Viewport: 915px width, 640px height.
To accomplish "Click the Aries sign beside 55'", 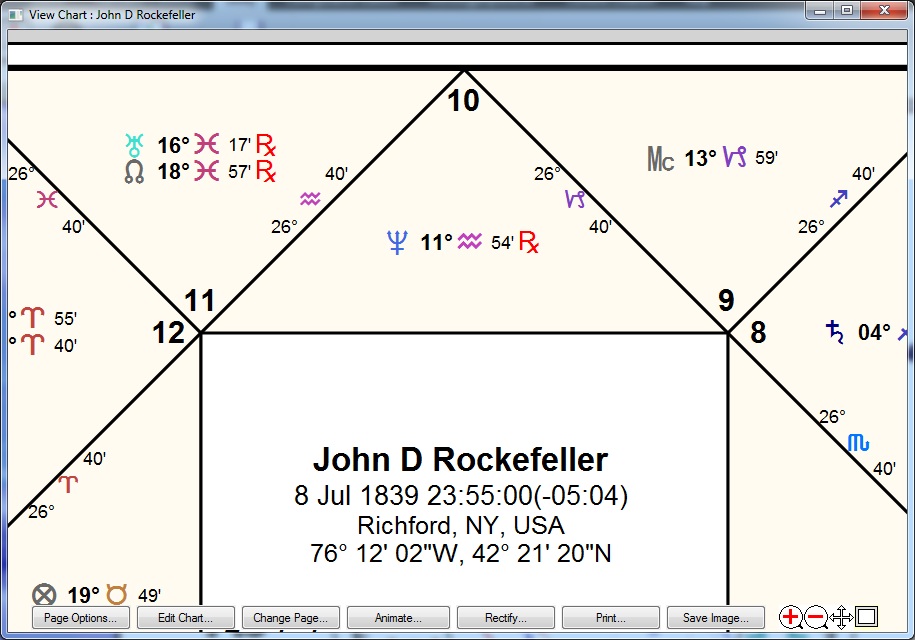I will click(33, 318).
